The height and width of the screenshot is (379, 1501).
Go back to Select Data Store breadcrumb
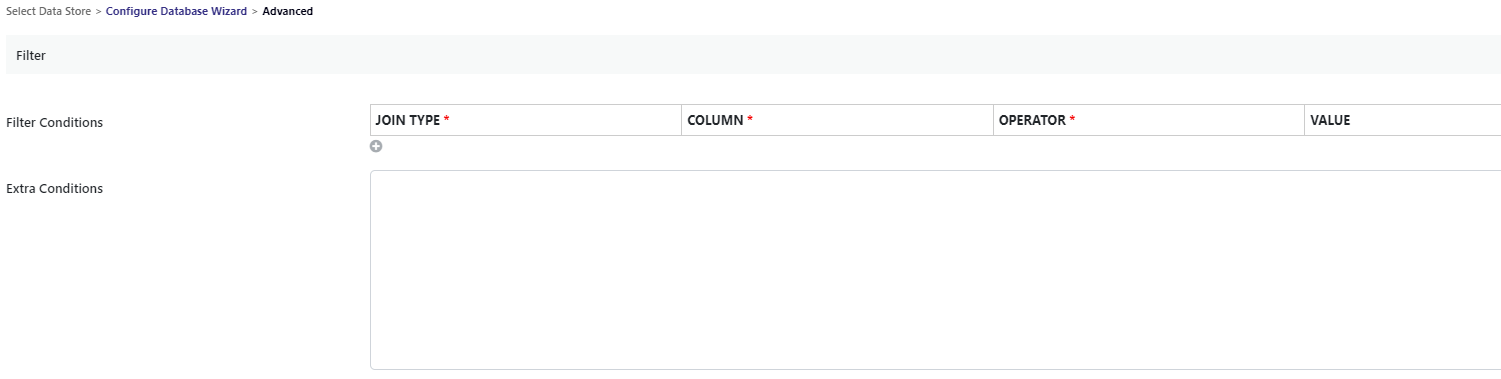[x=48, y=12]
